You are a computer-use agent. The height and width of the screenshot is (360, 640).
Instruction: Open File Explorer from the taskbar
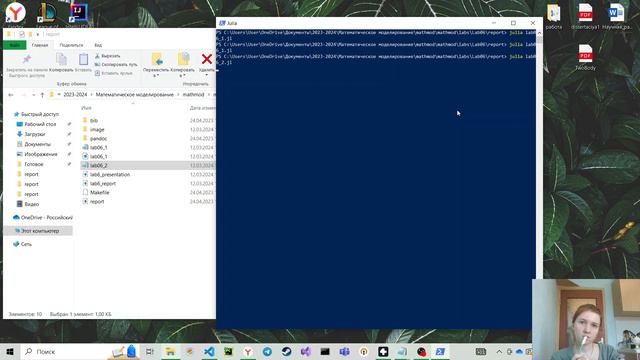point(170,351)
